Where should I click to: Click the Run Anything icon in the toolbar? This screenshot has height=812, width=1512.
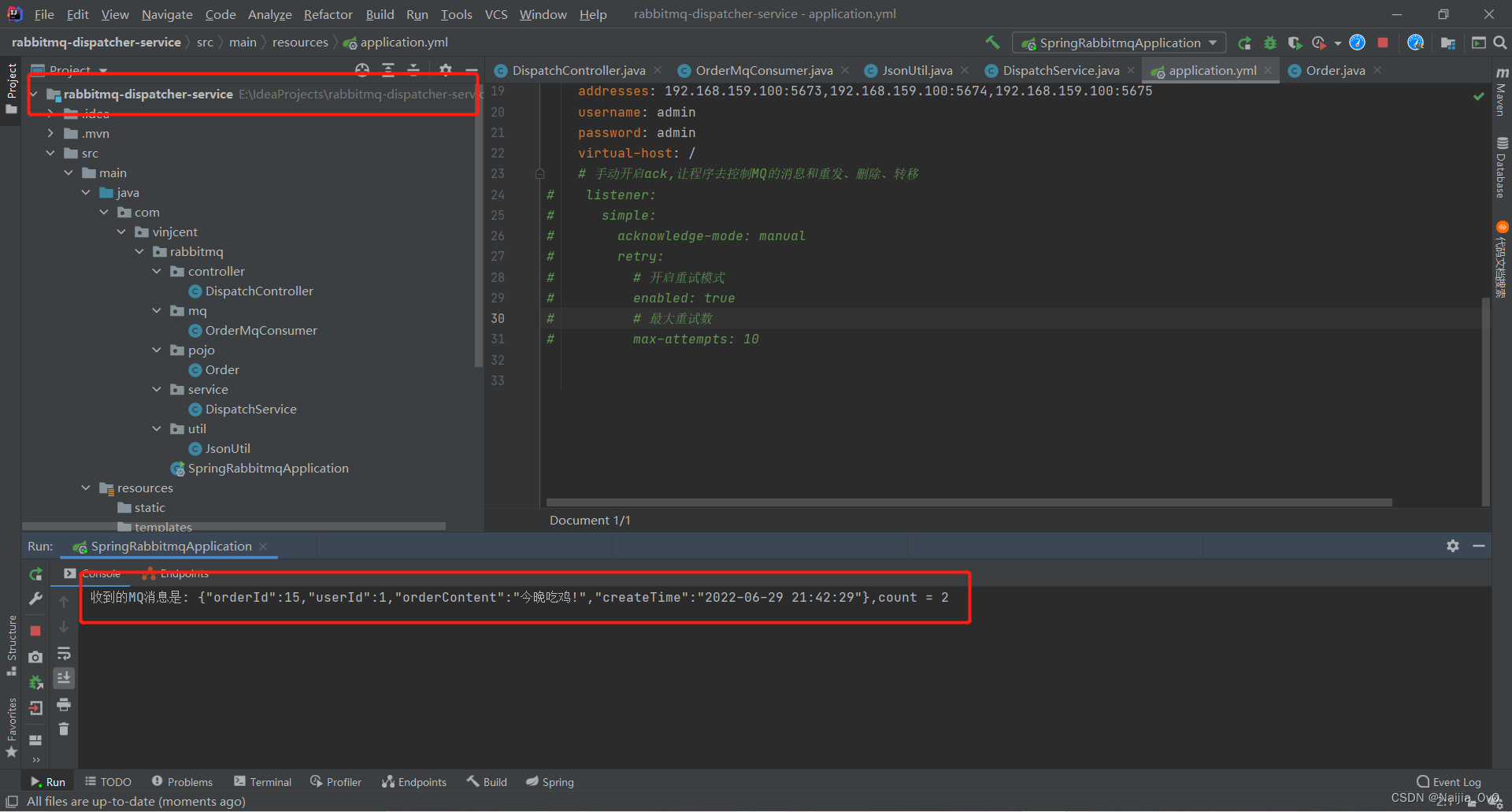pyautogui.click(x=1479, y=43)
